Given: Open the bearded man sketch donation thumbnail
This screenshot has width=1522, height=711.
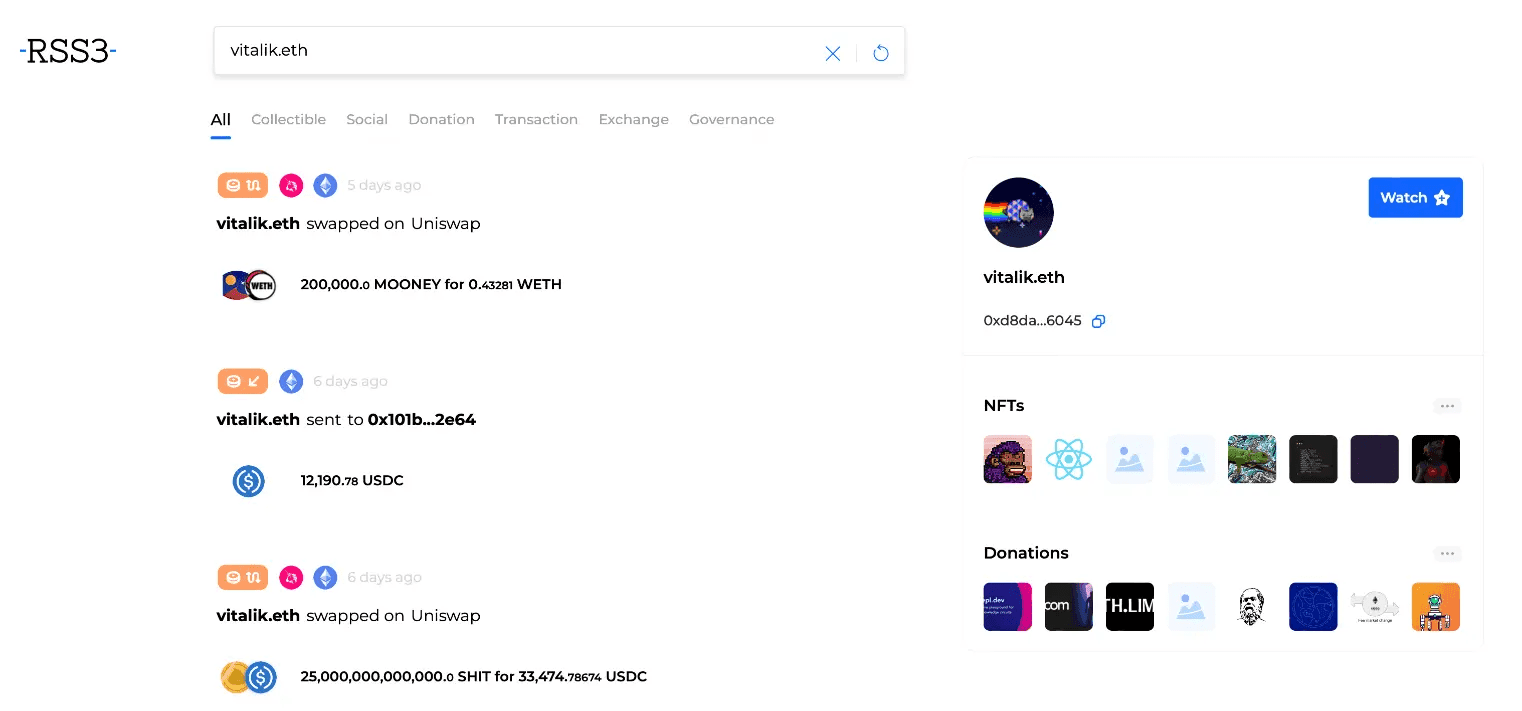Looking at the screenshot, I should (x=1252, y=607).
